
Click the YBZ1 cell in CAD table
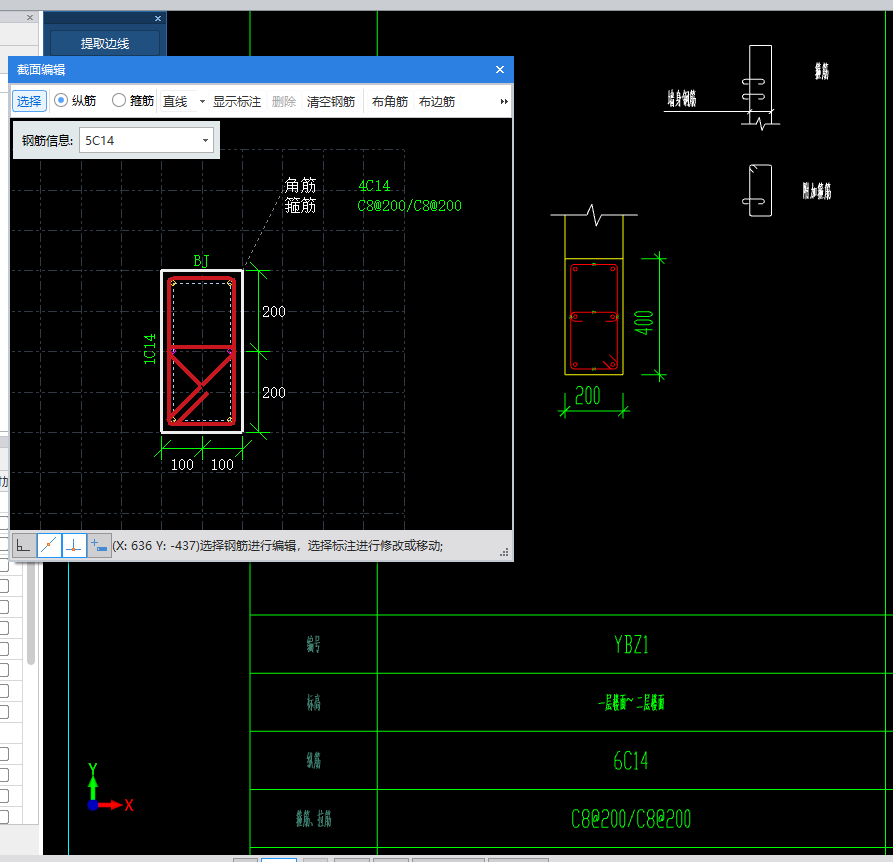tap(631, 645)
